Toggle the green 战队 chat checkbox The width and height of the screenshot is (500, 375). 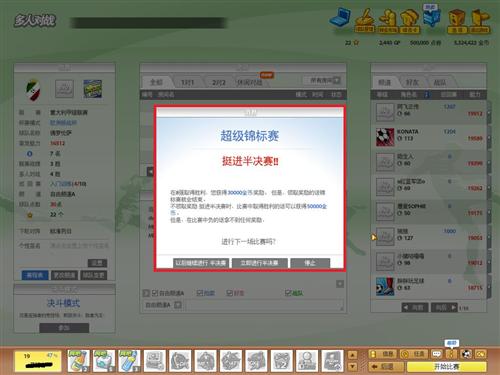[x=288, y=293]
